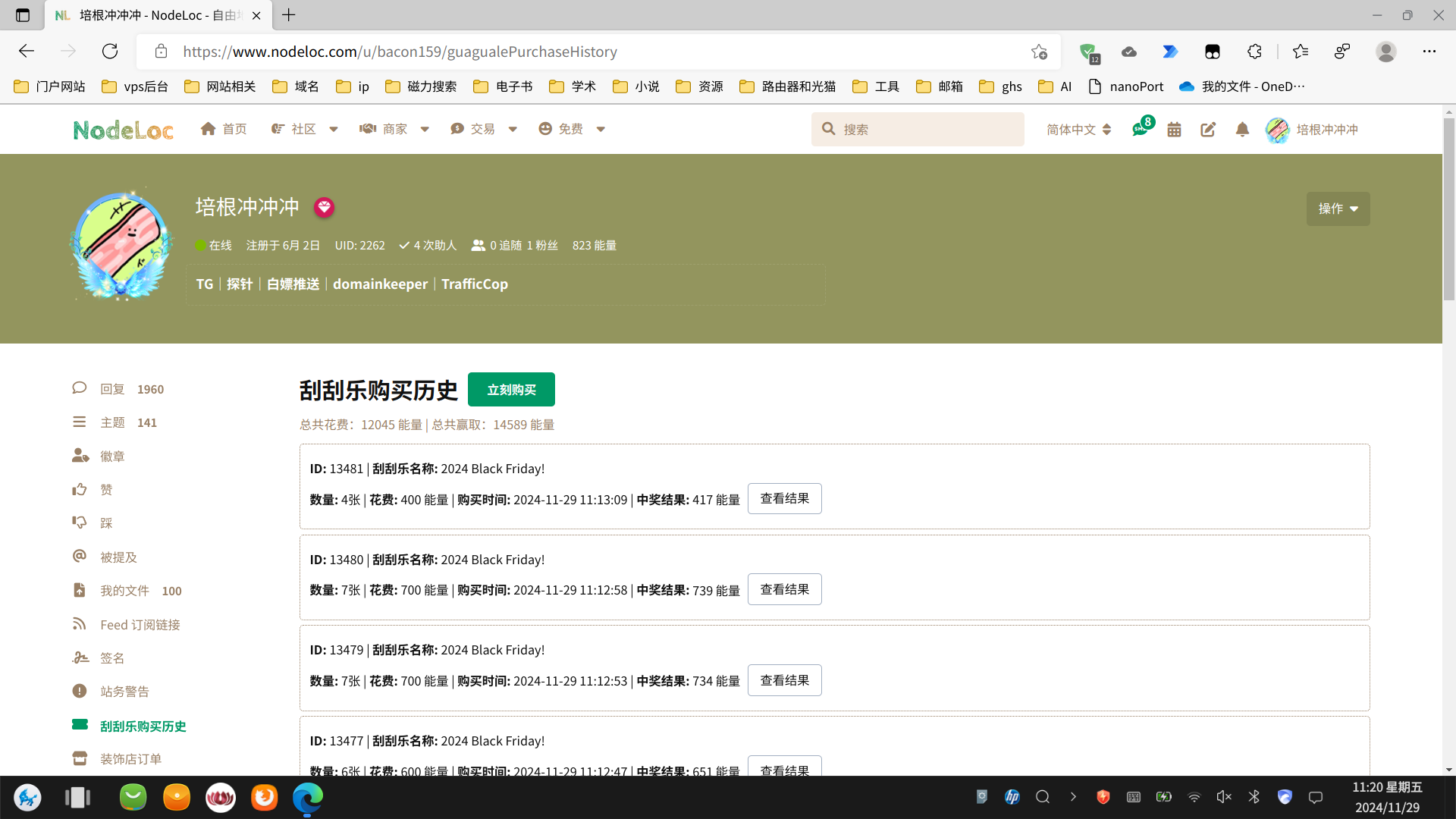Click the 立刻购买 button
Image resolution: width=1456 pixels, height=819 pixels.
(x=511, y=390)
